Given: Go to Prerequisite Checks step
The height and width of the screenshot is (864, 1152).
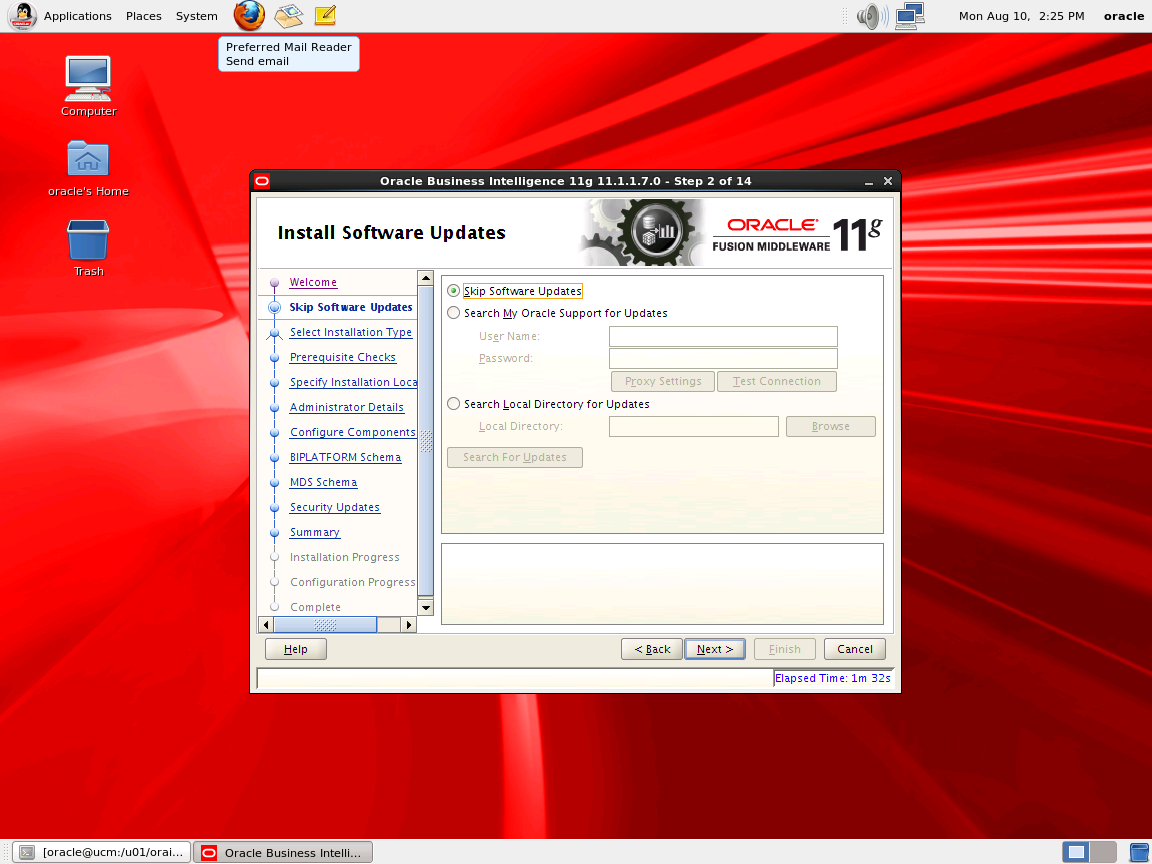Looking at the screenshot, I should pyautogui.click(x=342, y=357).
